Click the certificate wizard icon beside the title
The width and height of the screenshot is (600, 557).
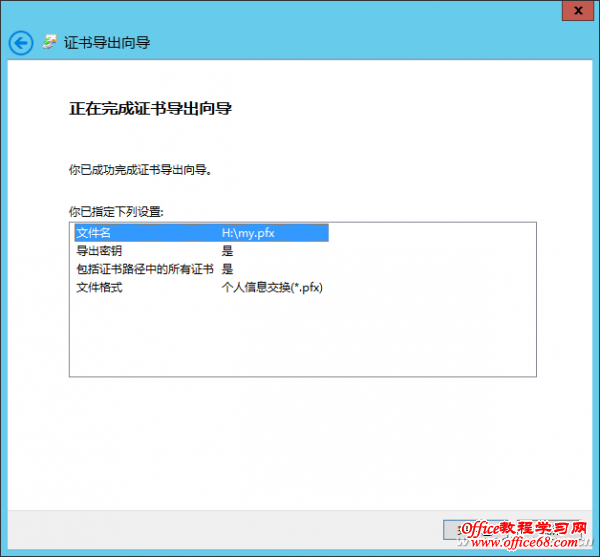pyautogui.click(x=49, y=42)
